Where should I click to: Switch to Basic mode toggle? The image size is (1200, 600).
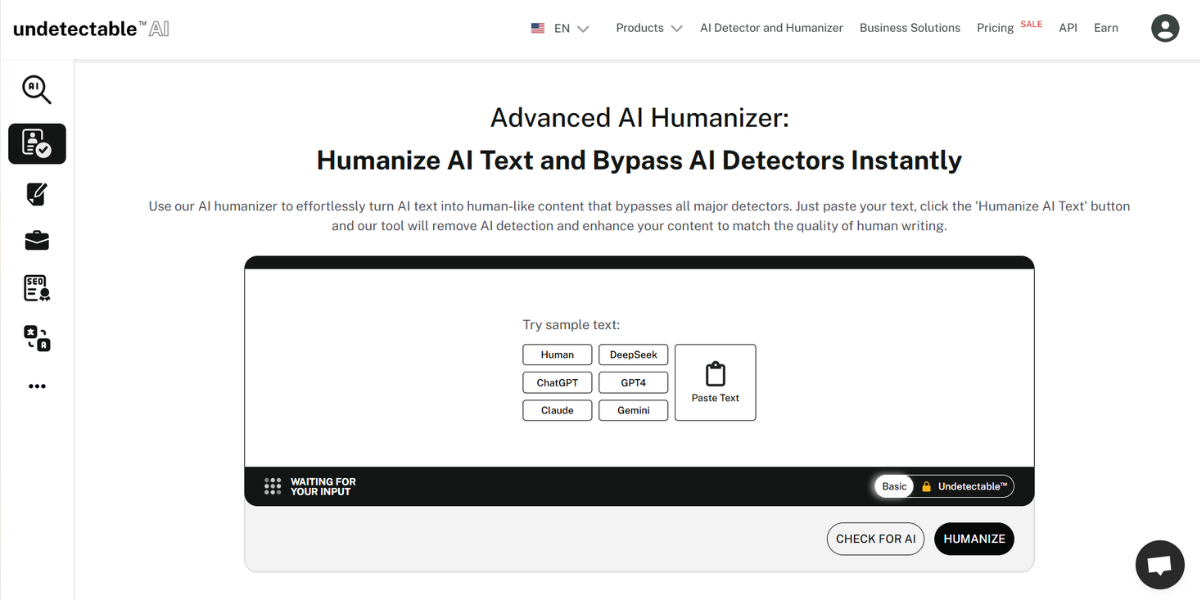coord(894,487)
